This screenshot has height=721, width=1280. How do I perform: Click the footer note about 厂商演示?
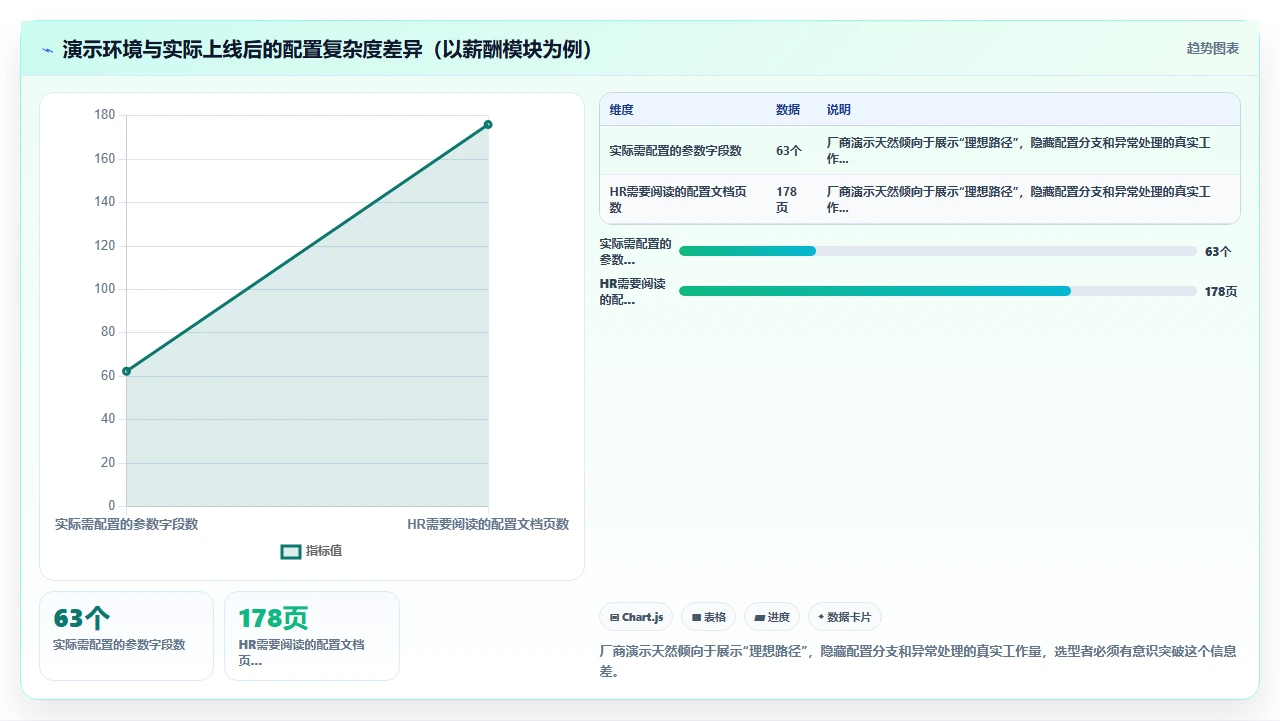pos(918,661)
